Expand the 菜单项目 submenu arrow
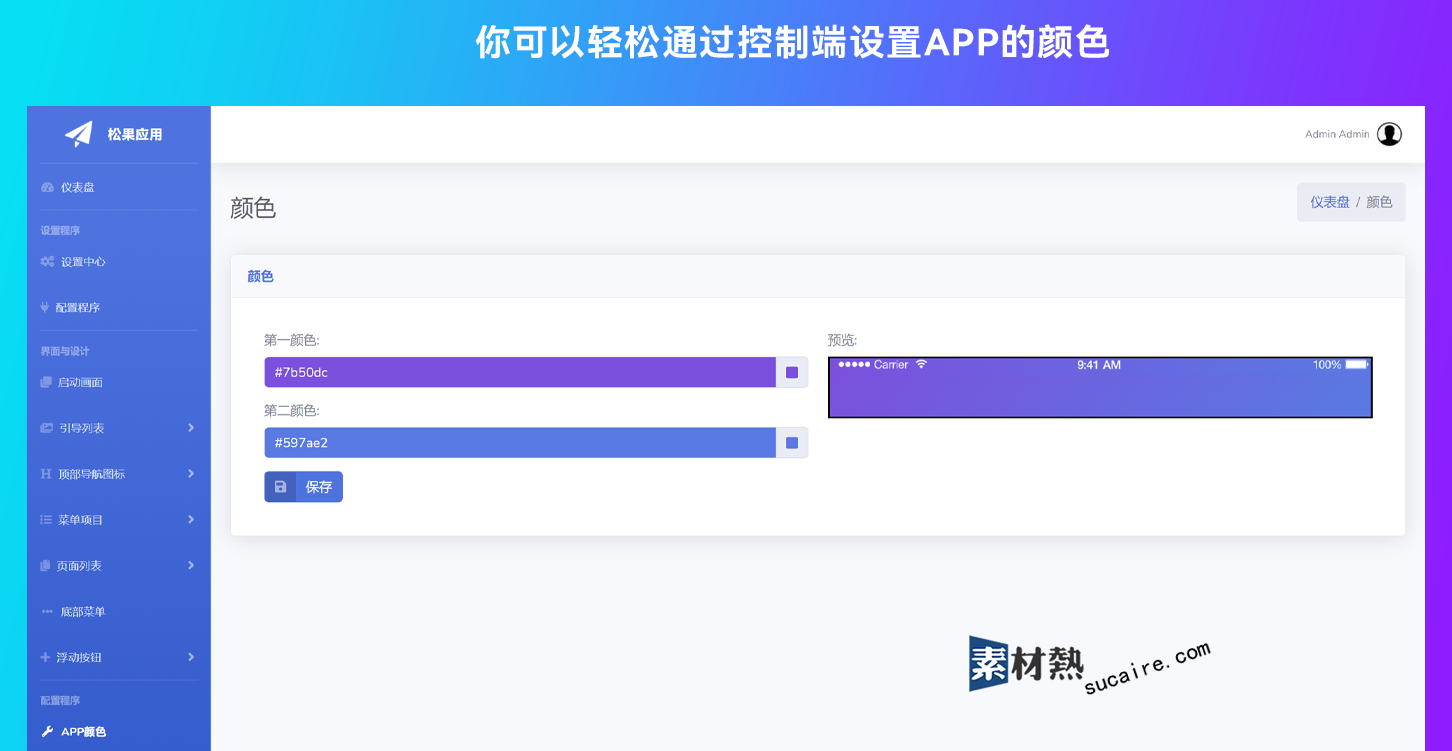The width and height of the screenshot is (1452, 751). click(x=191, y=520)
